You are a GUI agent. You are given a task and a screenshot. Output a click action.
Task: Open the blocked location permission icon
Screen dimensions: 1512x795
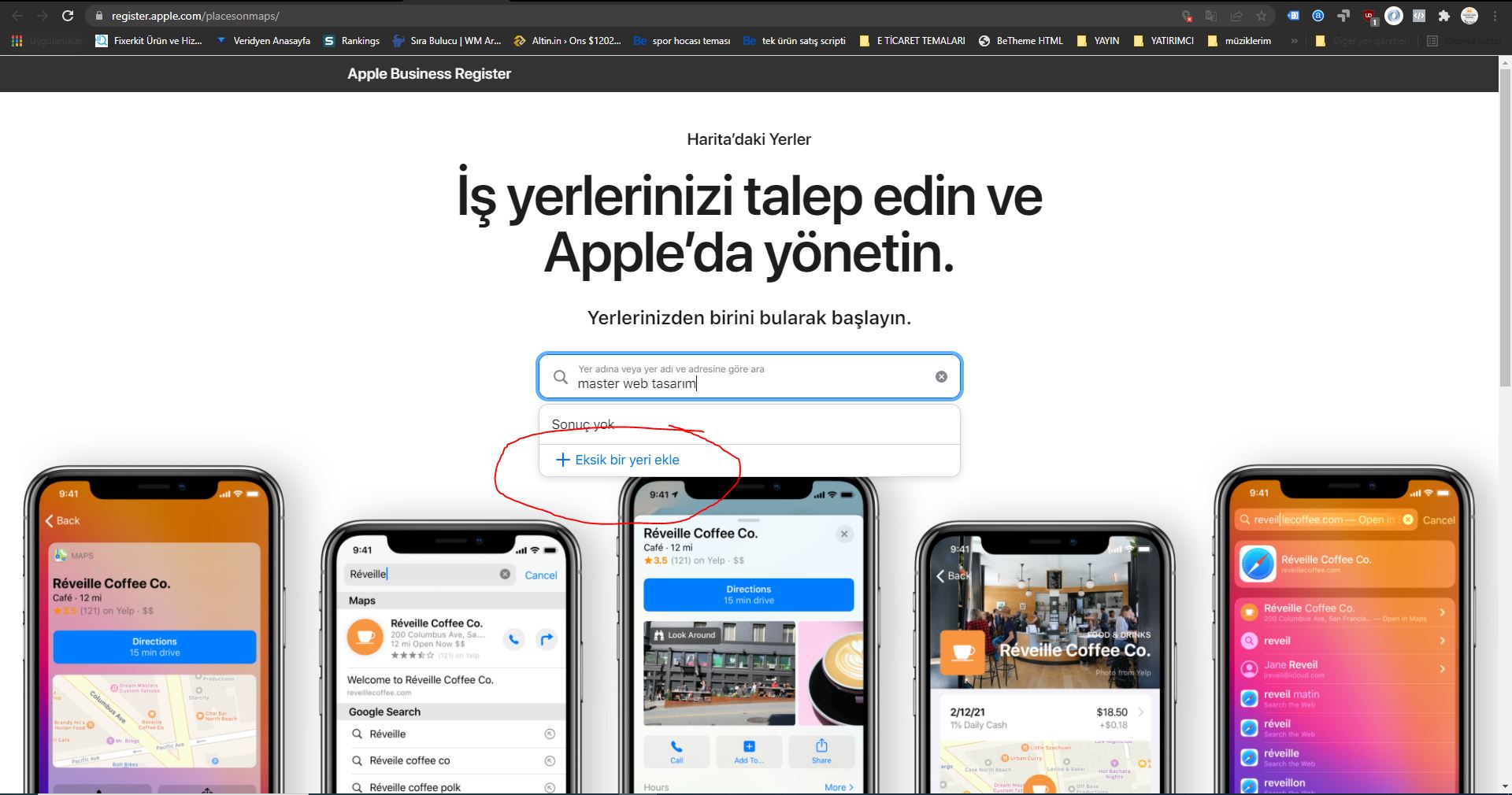point(1187,16)
